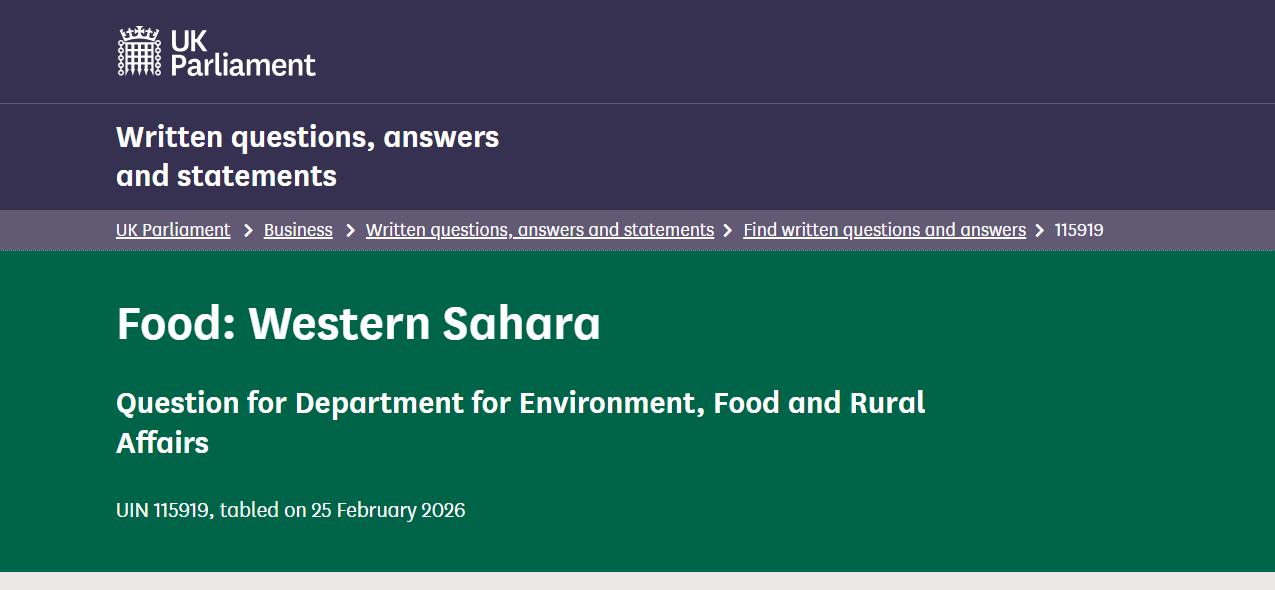Screen dimensions: 1275x590
Task: Click the chevron after the Business breadcrumb
Action: 350,230
